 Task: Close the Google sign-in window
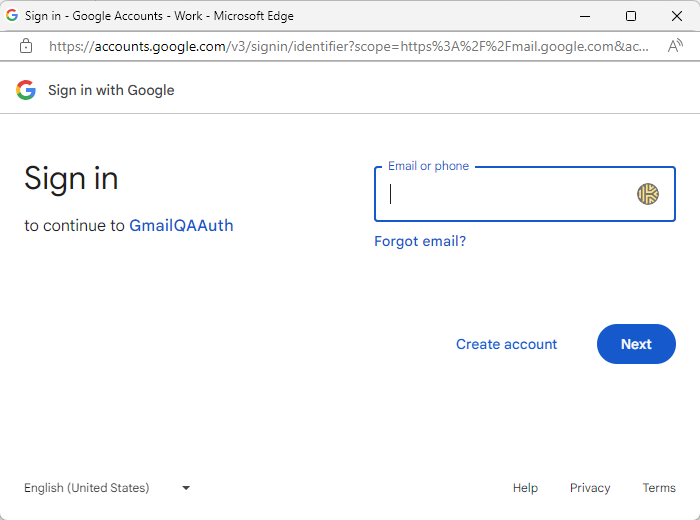pos(676,16)
